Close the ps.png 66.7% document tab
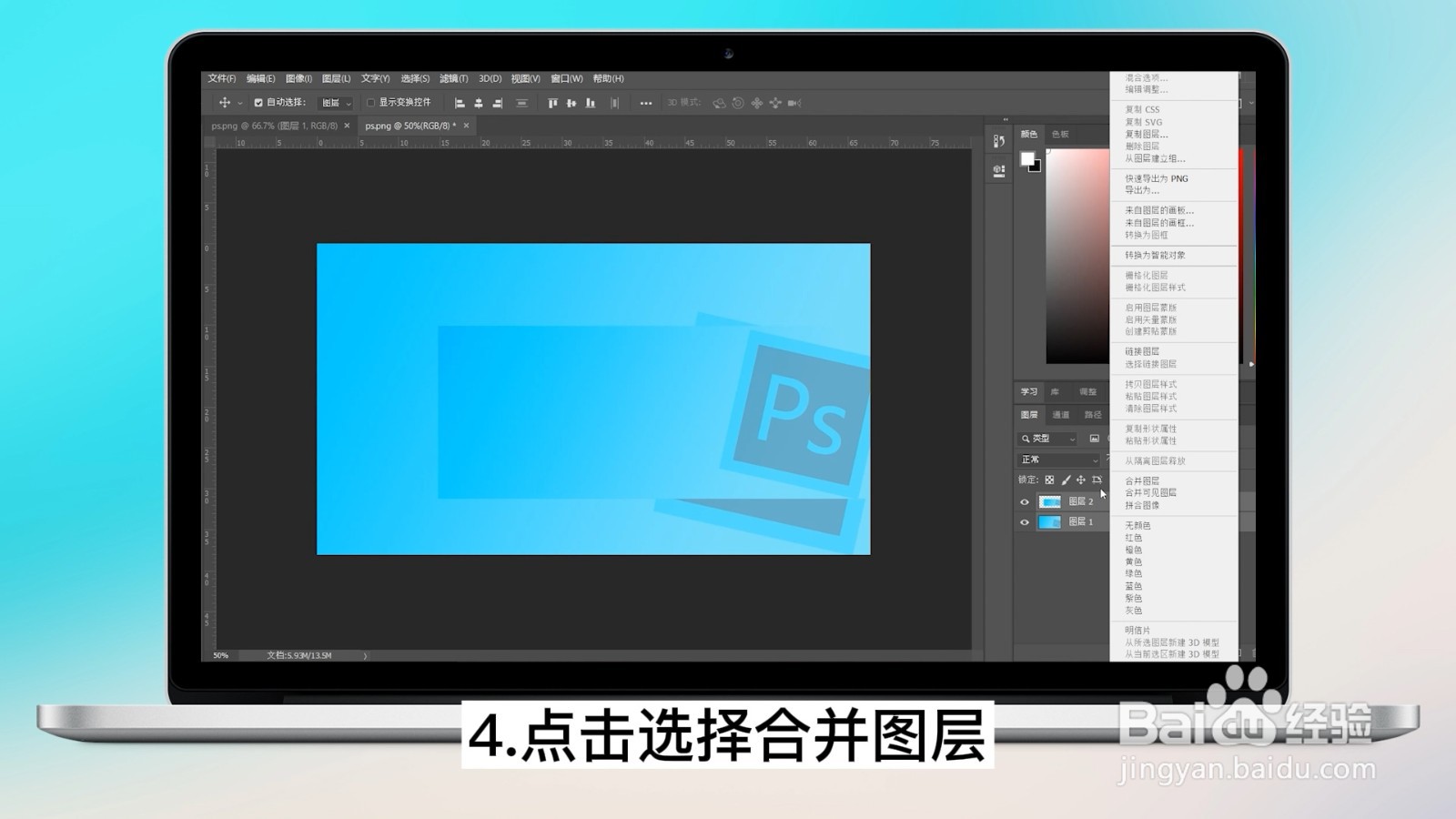Image resolution: width=1456 pixels, height=819 pixels. click(x=347, y=126)
